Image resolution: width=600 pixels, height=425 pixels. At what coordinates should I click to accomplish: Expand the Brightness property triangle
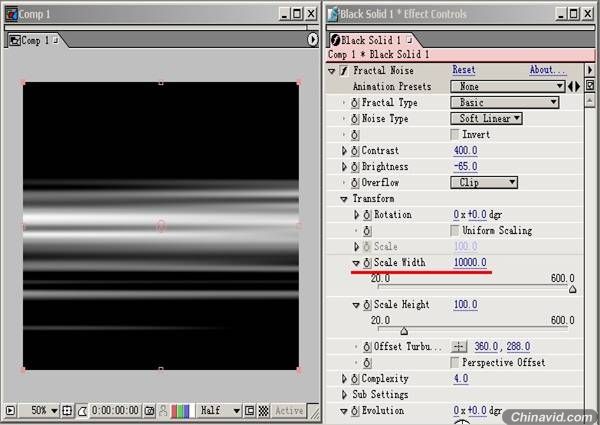pos(344,167)
